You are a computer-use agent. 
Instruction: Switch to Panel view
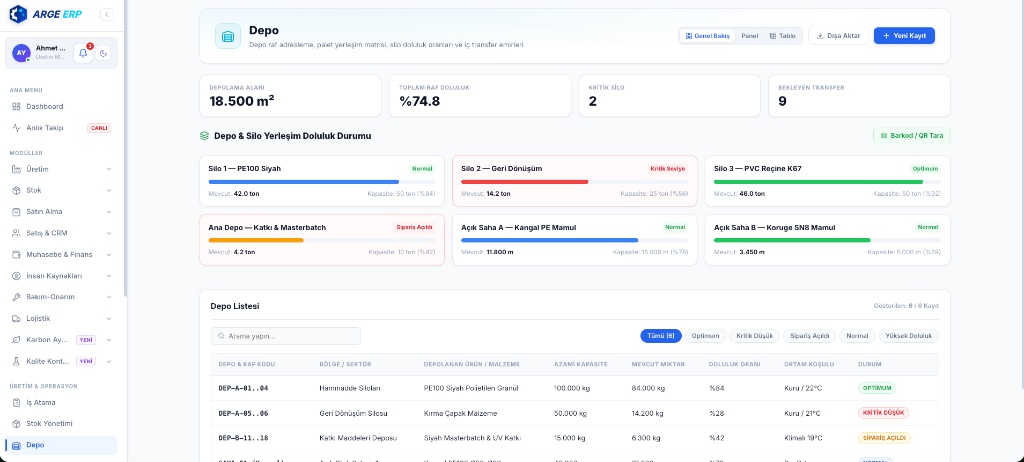click(x=749, y=36)
